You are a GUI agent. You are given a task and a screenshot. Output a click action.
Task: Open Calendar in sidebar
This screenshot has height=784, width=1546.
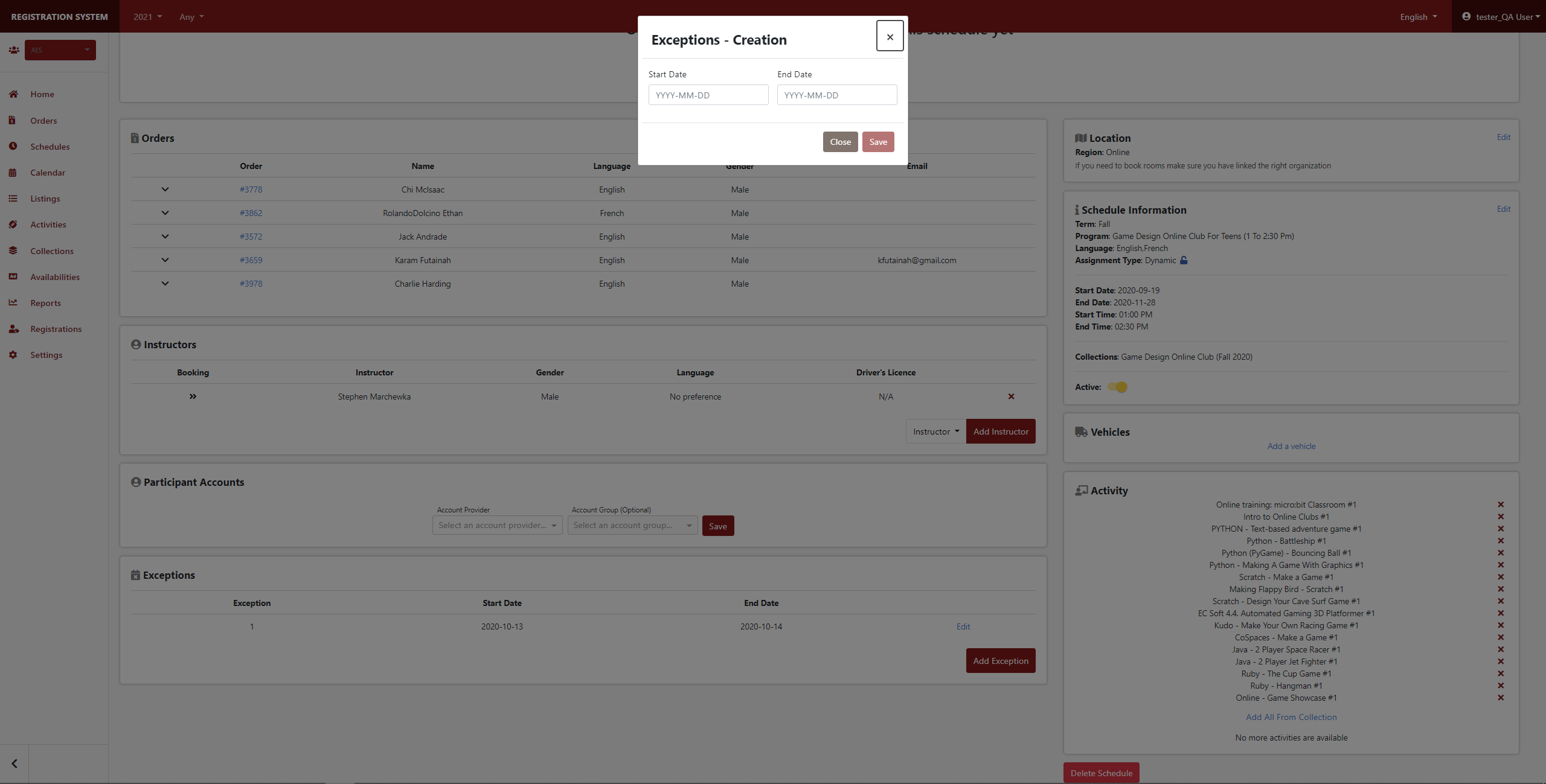[48, 173]
